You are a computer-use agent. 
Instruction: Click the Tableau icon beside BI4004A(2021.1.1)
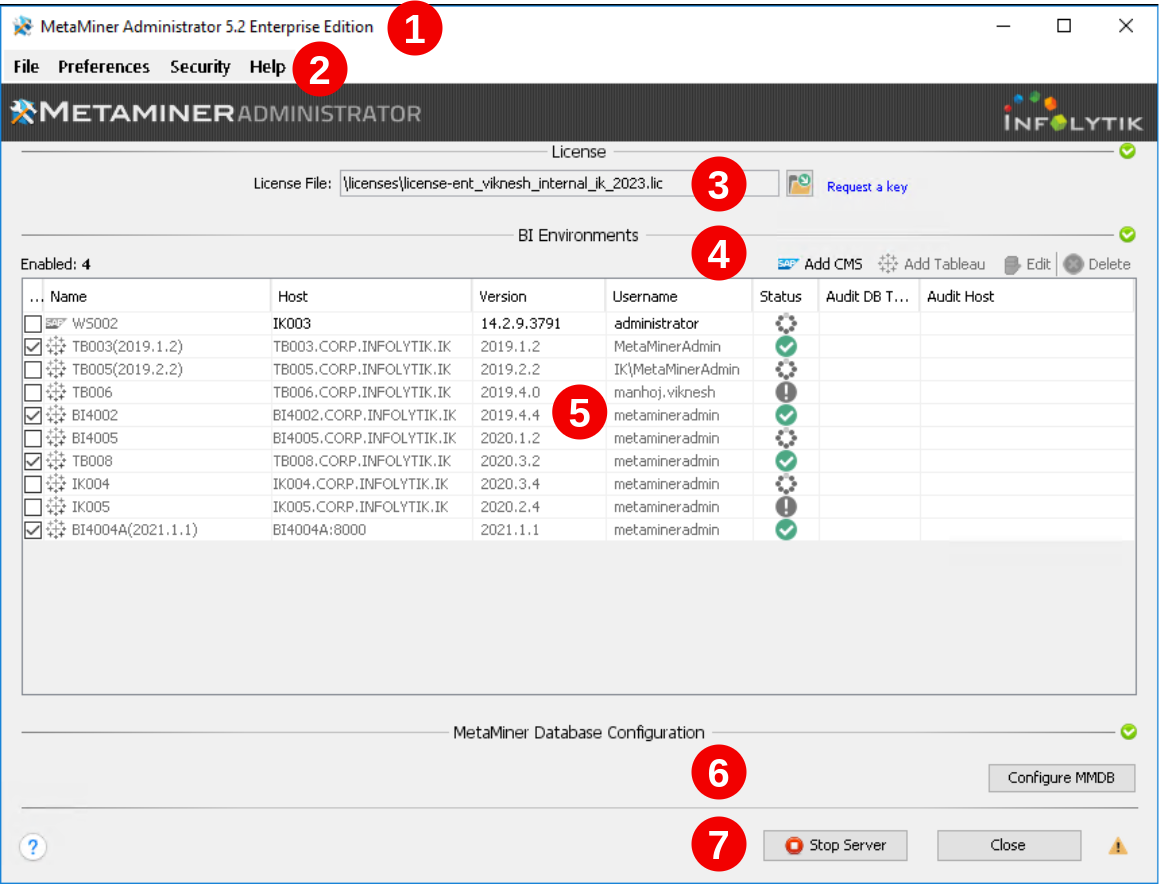pyautogui.click(x=56, y=530)
